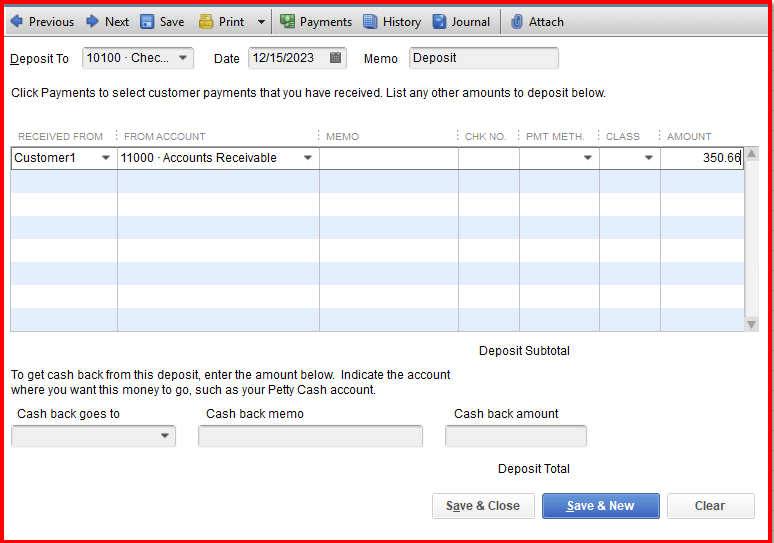Click the Cash back amount field
This screenshot has width=774, height=543.
(516, 436)
